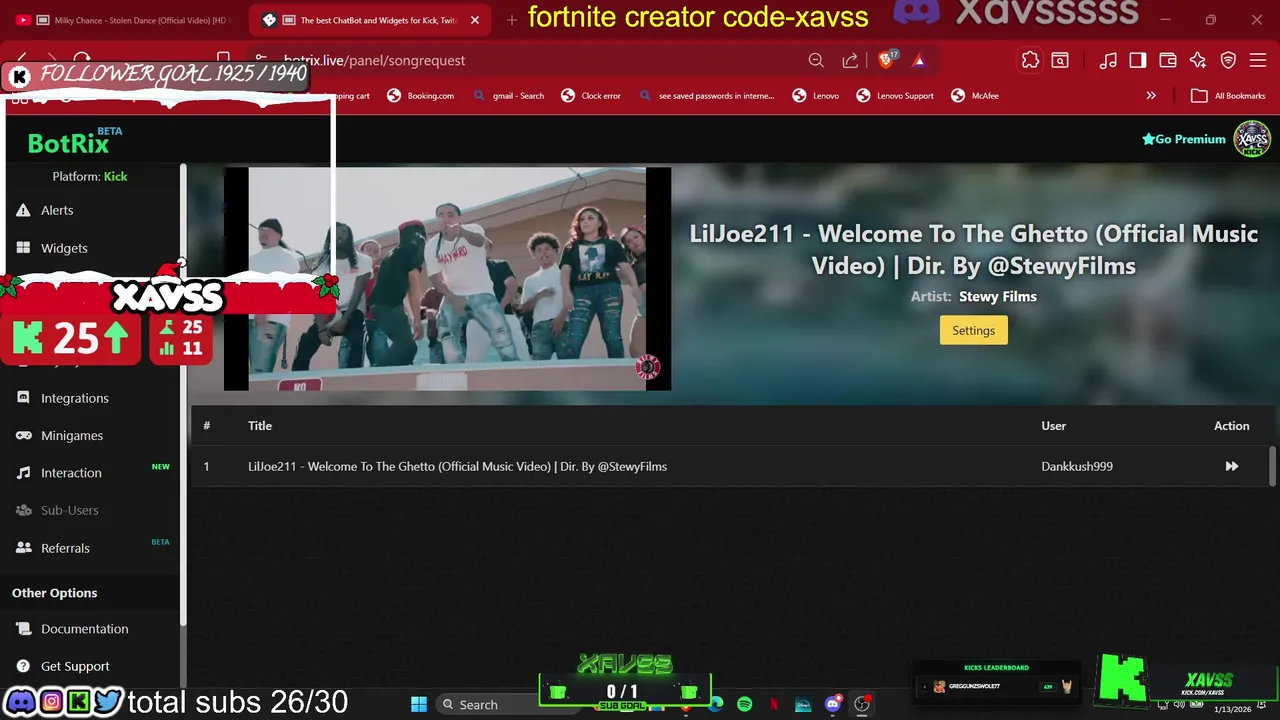
Task: Open a new browser tab
Action: (511, 20)
